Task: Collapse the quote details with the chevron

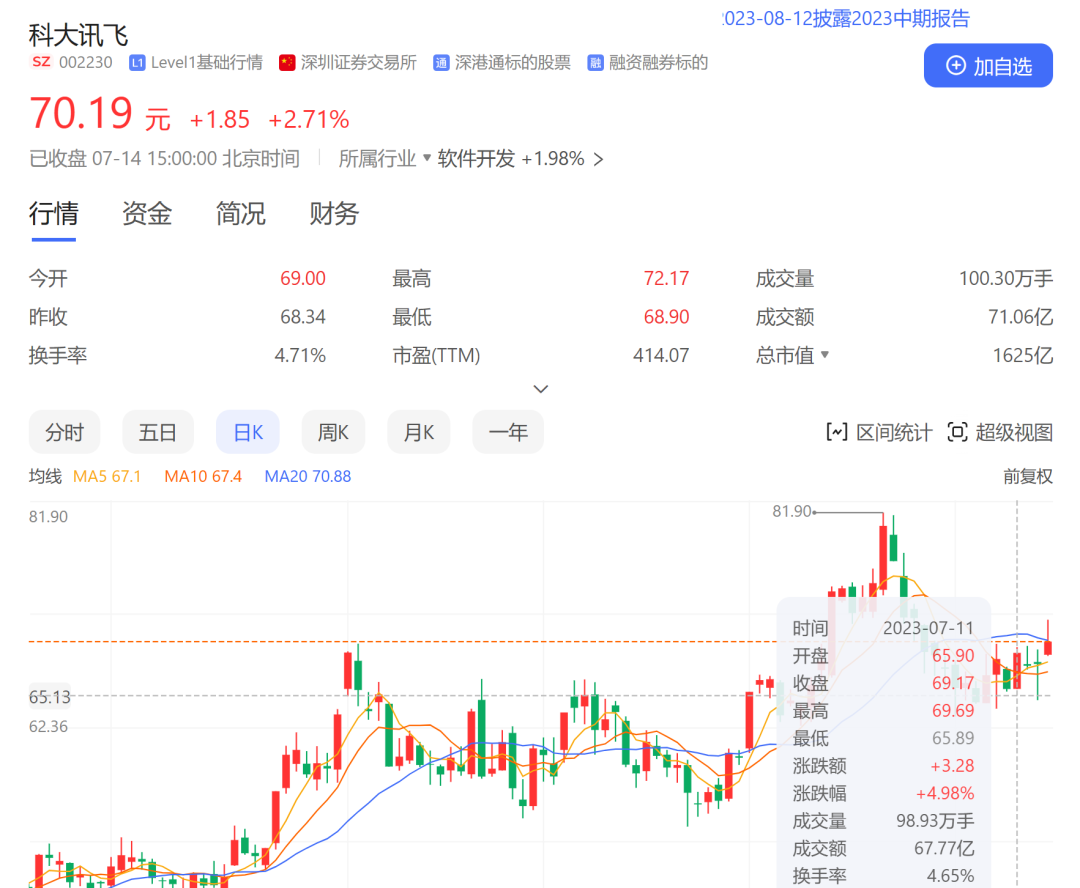Action: point(540,388)
